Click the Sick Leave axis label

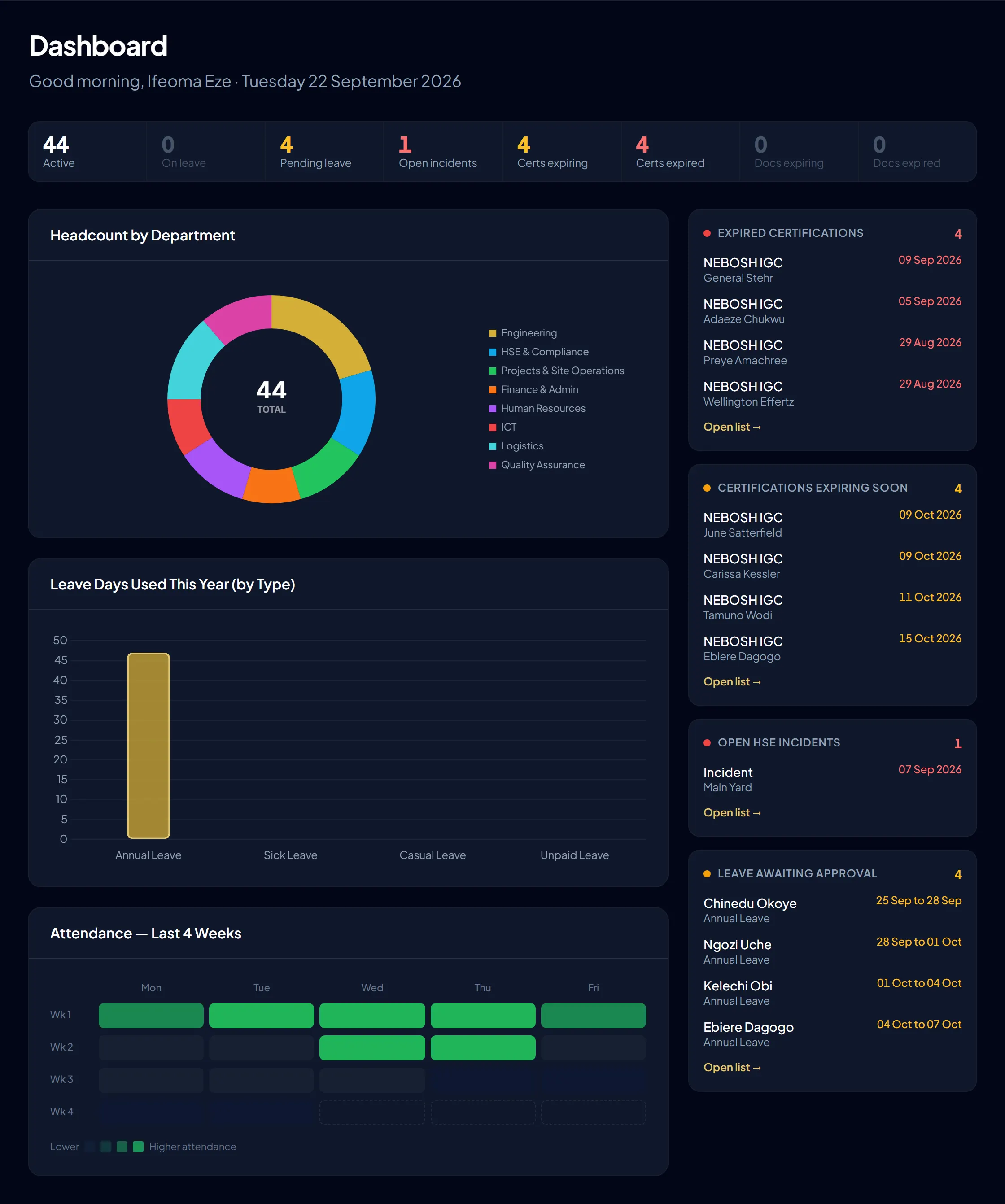(290, 855)
